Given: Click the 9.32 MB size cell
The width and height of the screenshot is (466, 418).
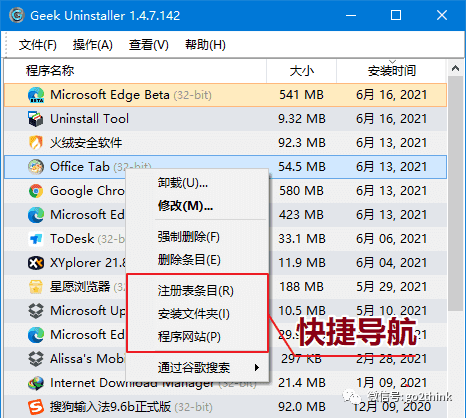Looking at the screenshot, I should [x=302, y=119].
